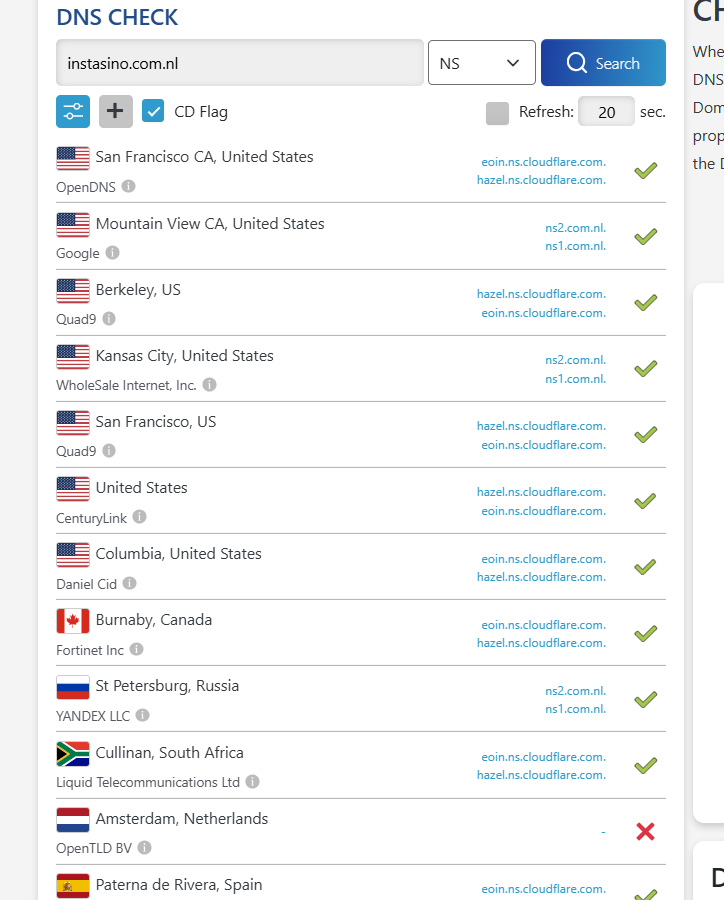Click the plus add-server icon button
Screen dimensions: 724x900
pyautogui.click(x=116, y=112)
